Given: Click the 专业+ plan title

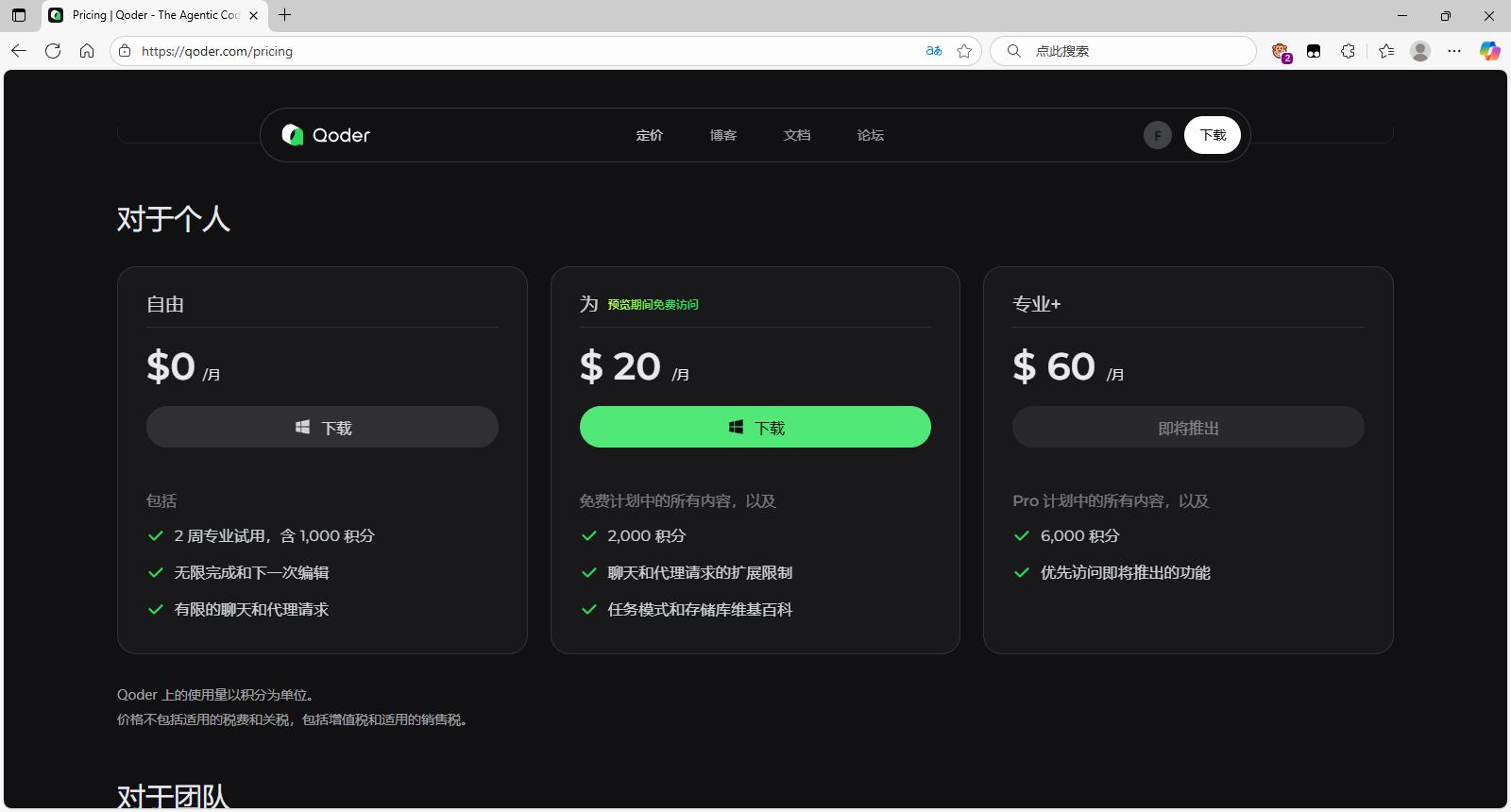Looking at the screenshot, I should (x=1037, y=304).
